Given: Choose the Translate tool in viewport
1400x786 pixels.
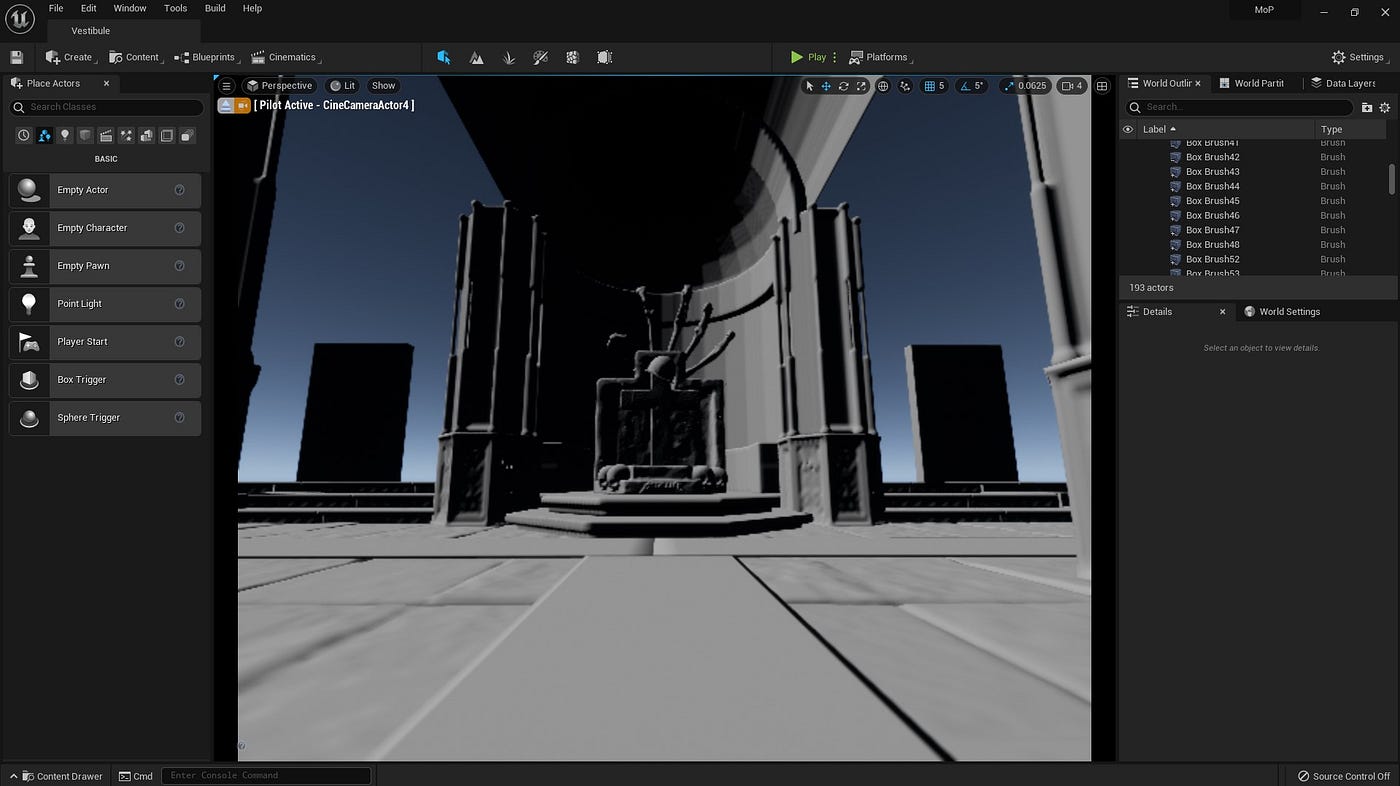Looking at the screenshot, I should pos(826,86).
